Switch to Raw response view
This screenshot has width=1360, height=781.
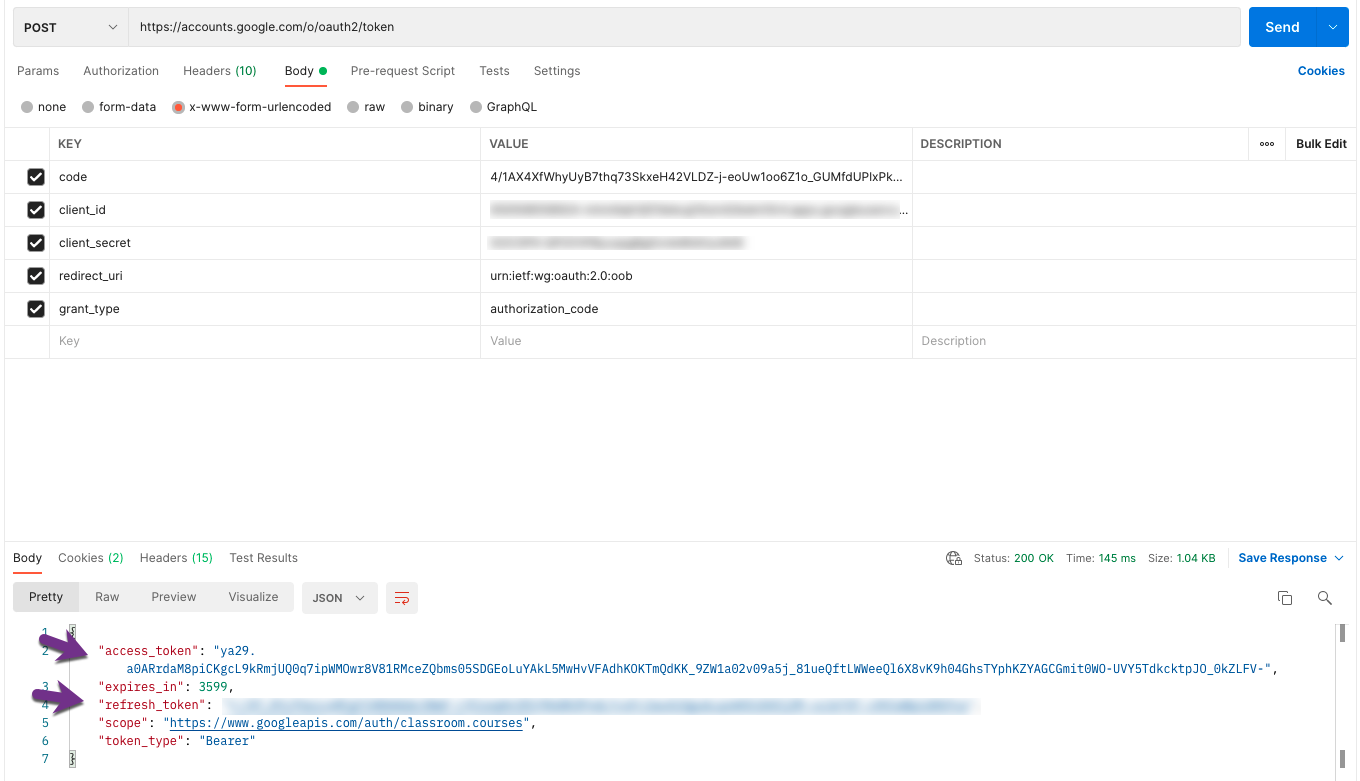[107, 597]
